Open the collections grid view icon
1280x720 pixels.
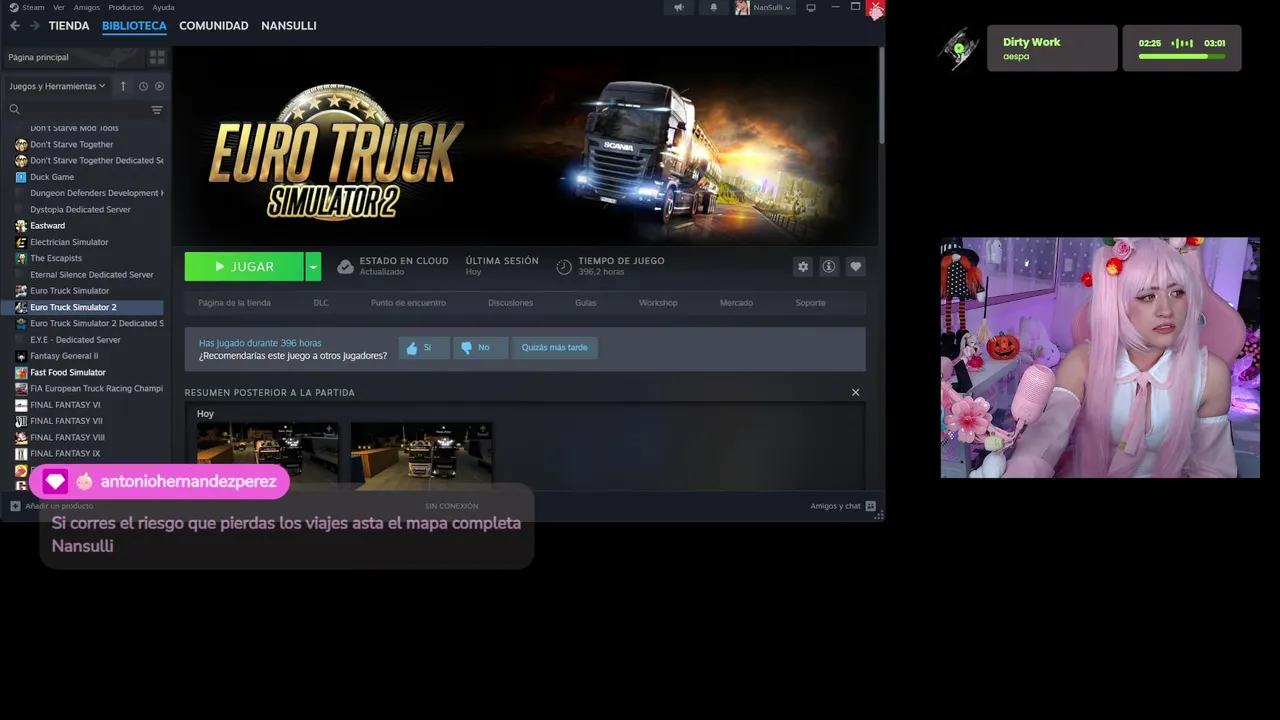click(157, 57)
